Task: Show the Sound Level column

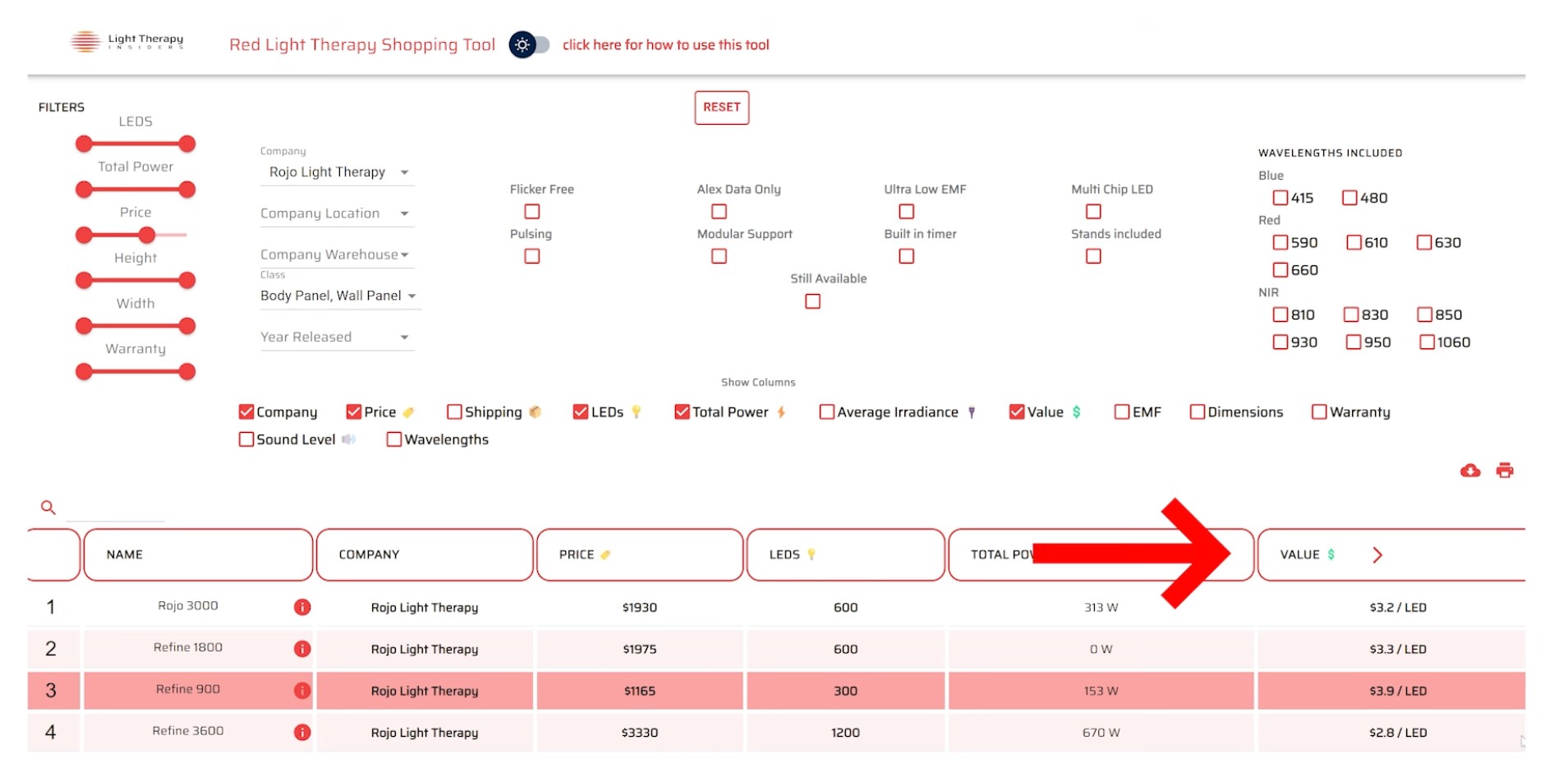Action: [x=246, y=439]
